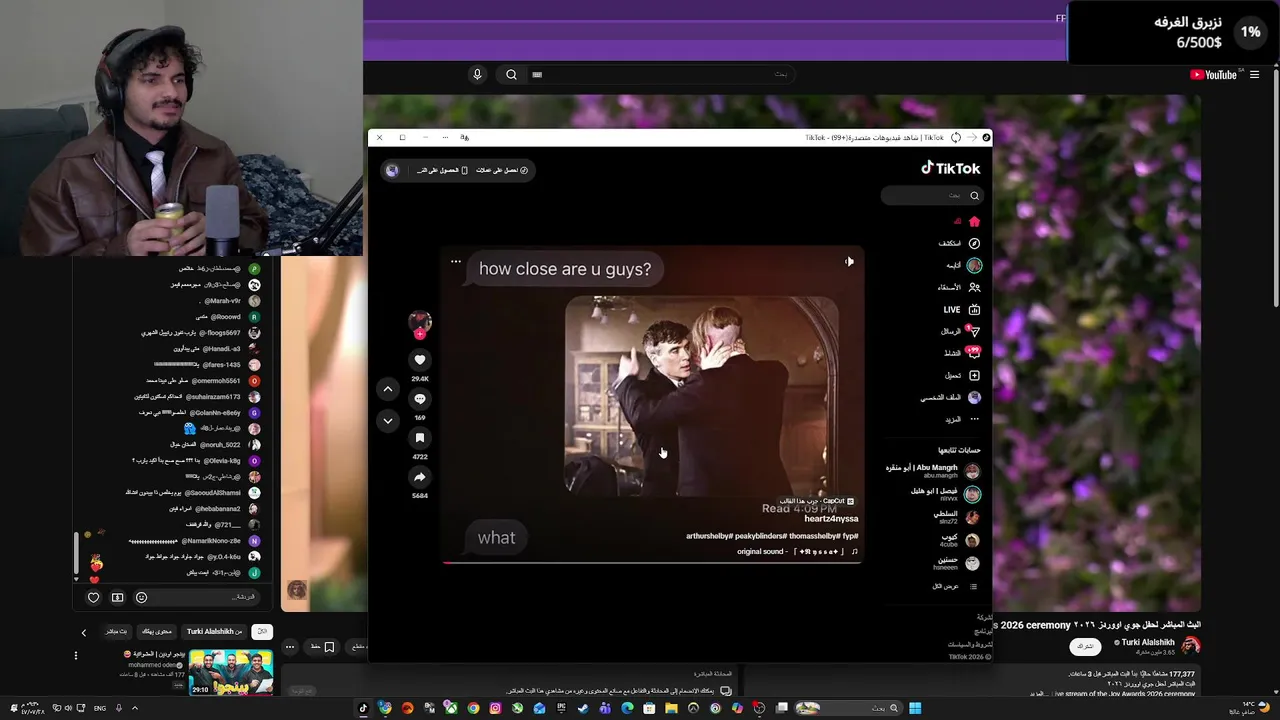Screen dimensions: 1280x720
Task: Open the Upload plus icon in TikTok
Action: pyautogui.click(x=974, y=375)
